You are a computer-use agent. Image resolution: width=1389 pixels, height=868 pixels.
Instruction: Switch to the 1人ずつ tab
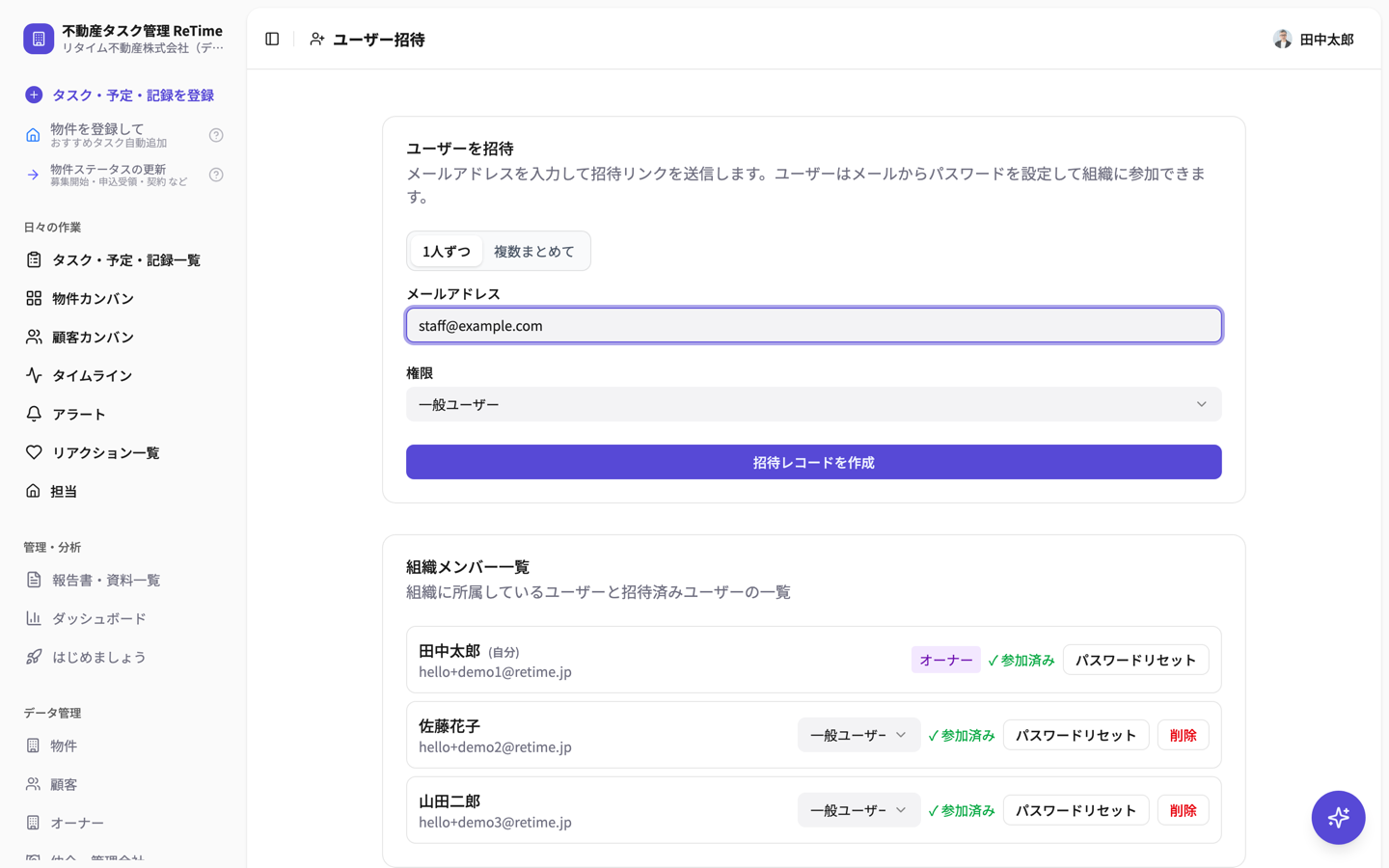click(447, 251)
